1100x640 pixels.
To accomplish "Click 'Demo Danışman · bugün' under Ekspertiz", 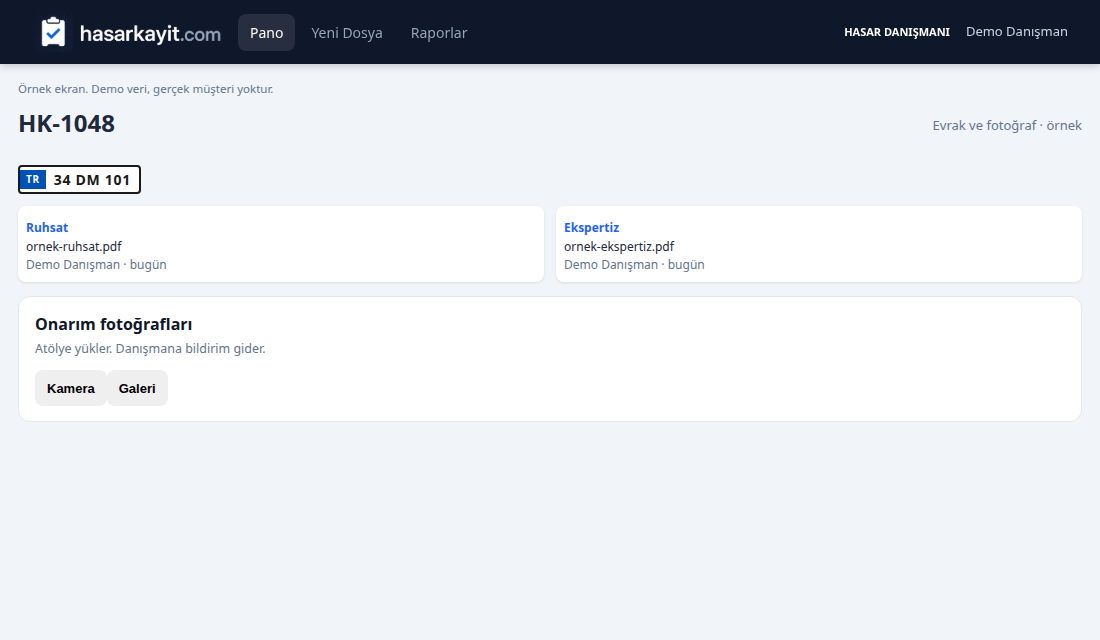I will 634,265.
